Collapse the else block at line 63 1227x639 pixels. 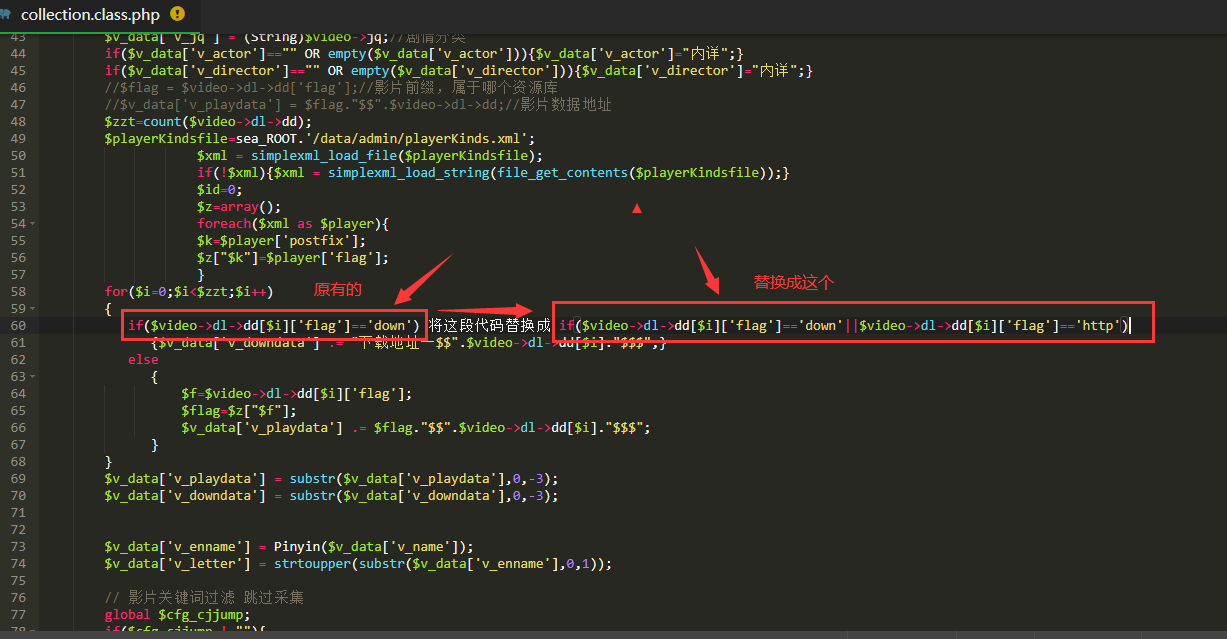(32, 377)
